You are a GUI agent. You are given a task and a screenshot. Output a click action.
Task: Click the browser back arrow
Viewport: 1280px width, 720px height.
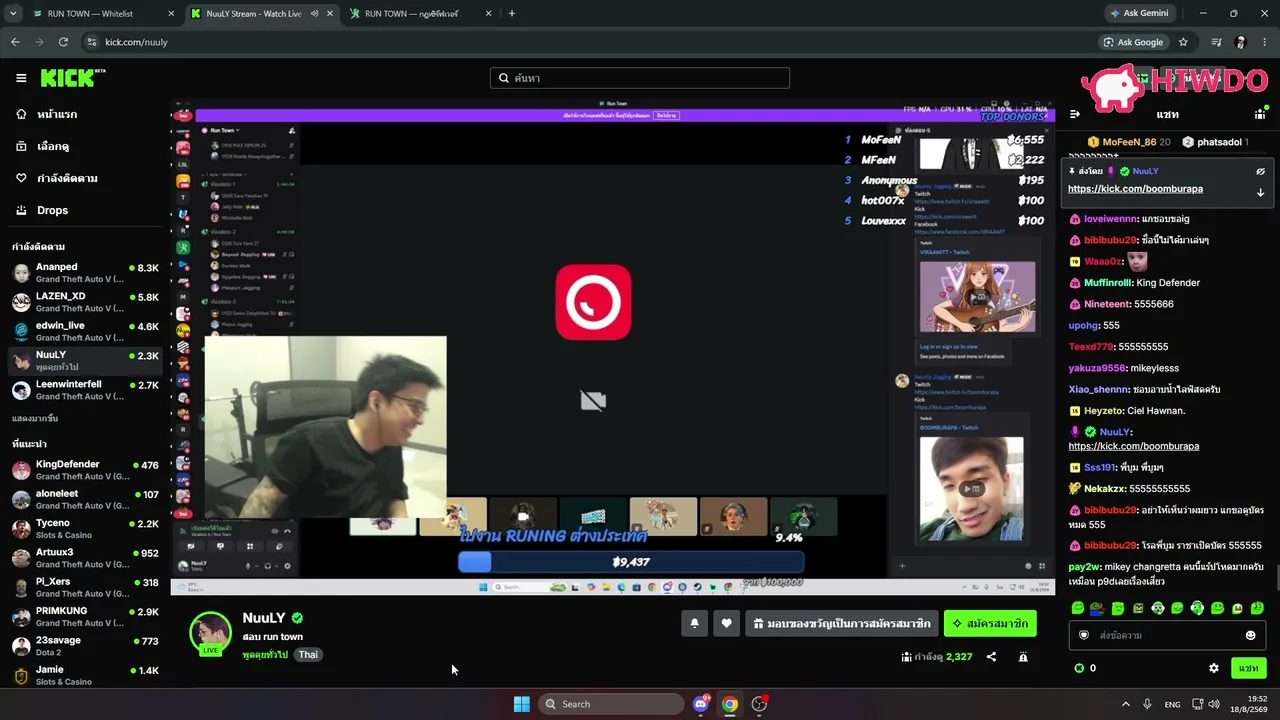pyautogui.click(x=15, y=42)
